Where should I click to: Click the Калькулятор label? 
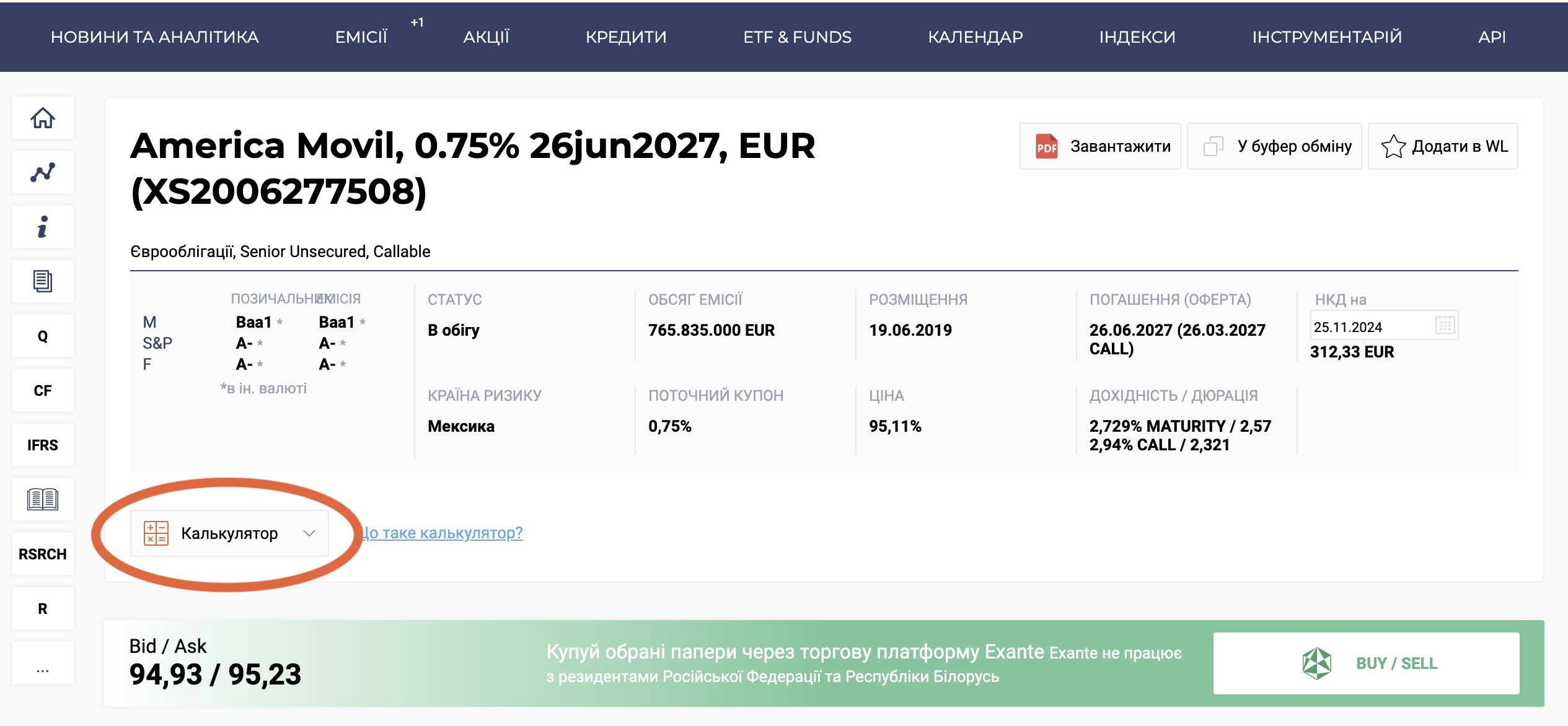pyautogui.click(x=229, y=533)
